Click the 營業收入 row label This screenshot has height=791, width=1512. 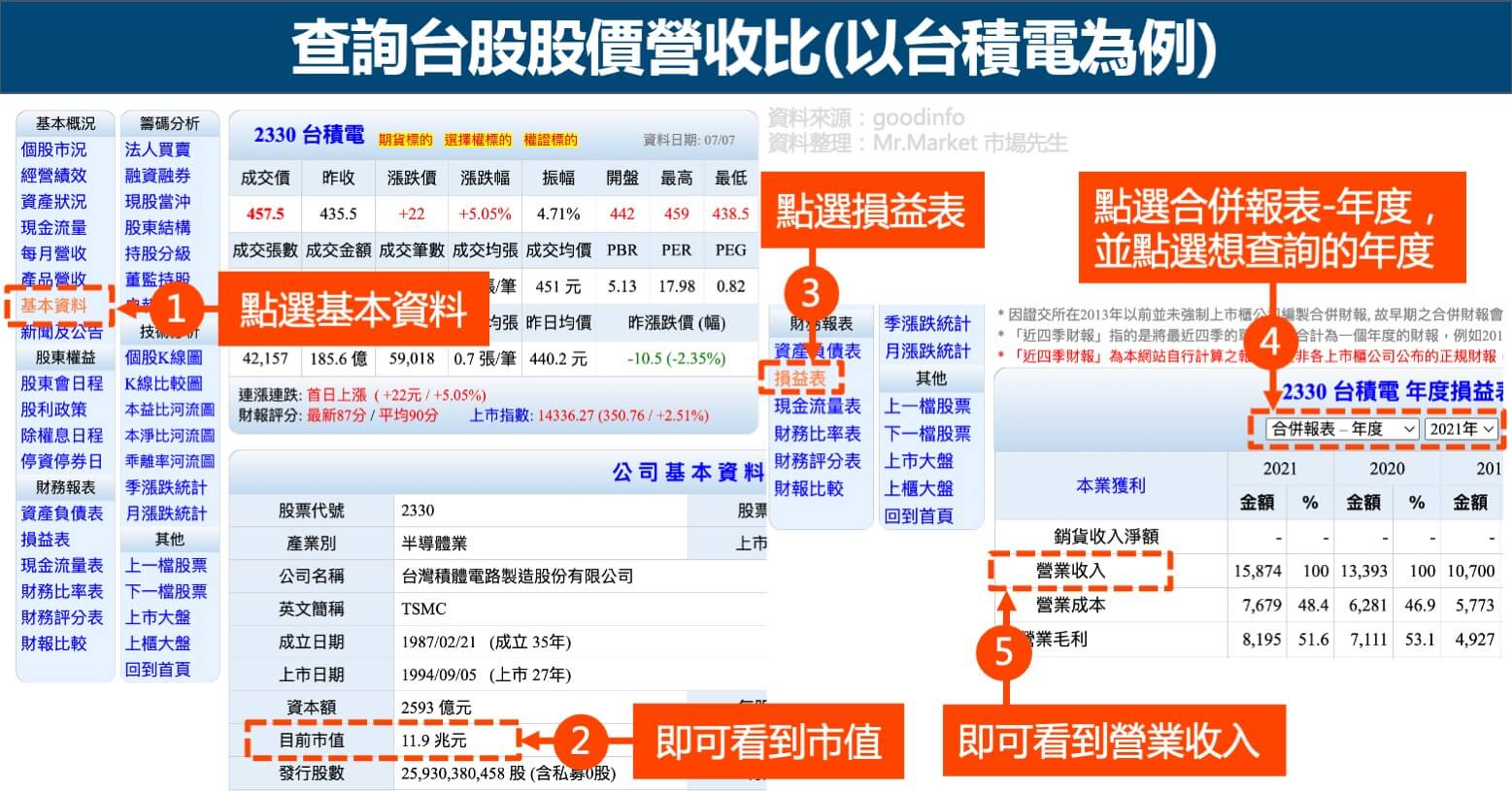click(x=1070, y=571)
